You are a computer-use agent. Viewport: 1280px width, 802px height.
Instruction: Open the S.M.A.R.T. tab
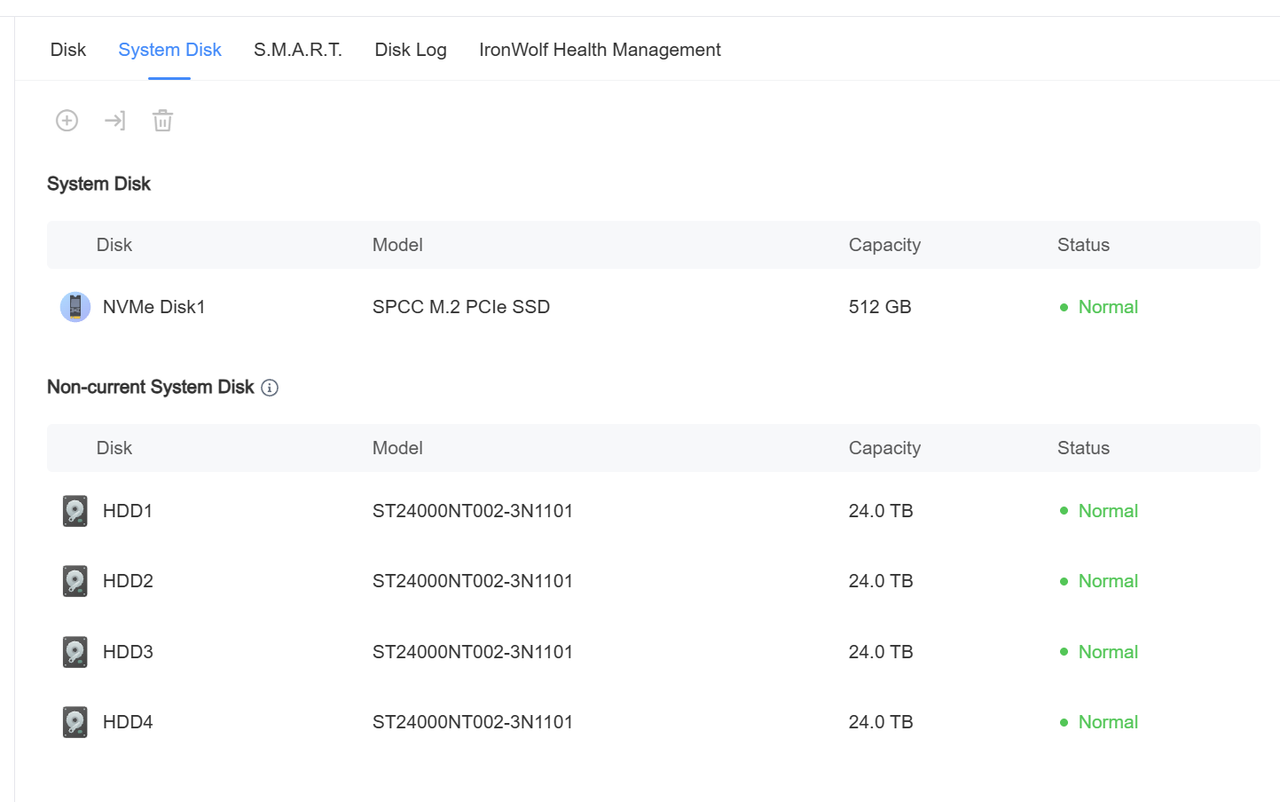(x=298, y=50)
